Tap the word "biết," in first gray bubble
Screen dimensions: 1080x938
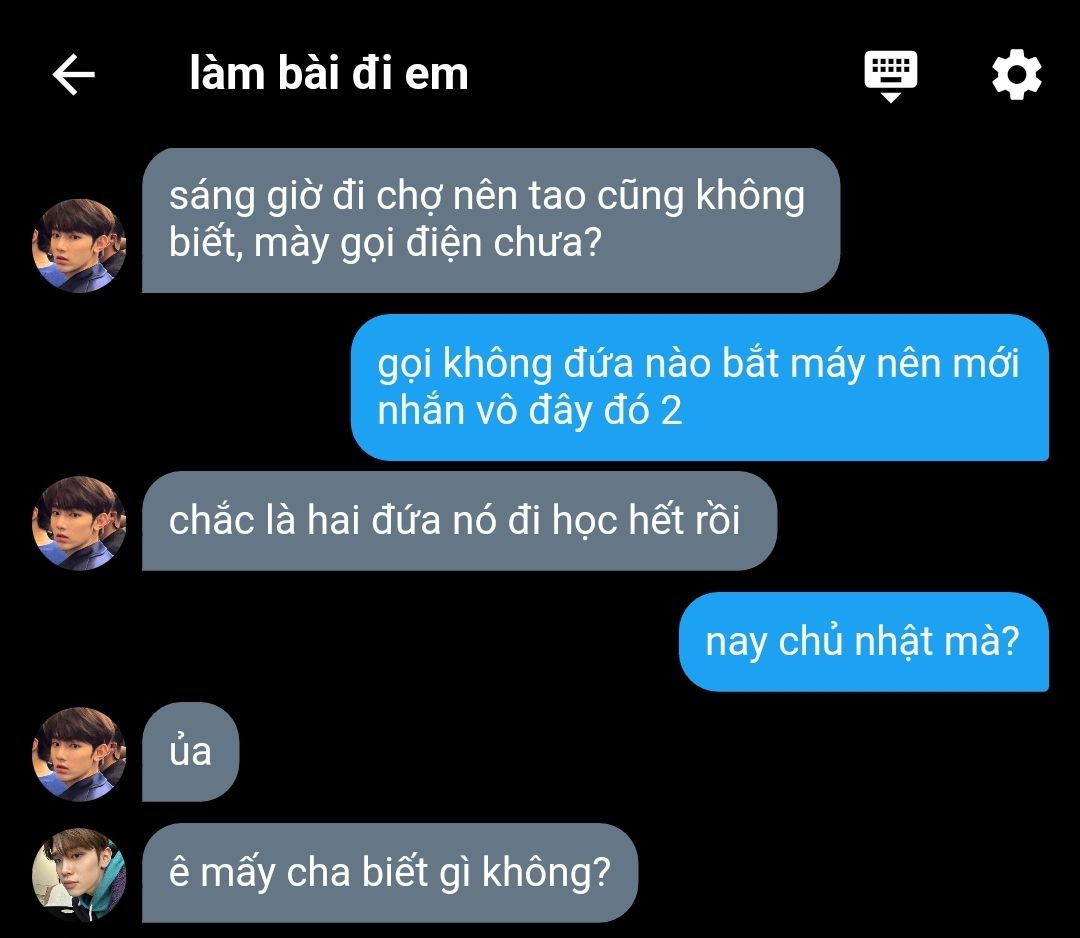pos(205,243)
